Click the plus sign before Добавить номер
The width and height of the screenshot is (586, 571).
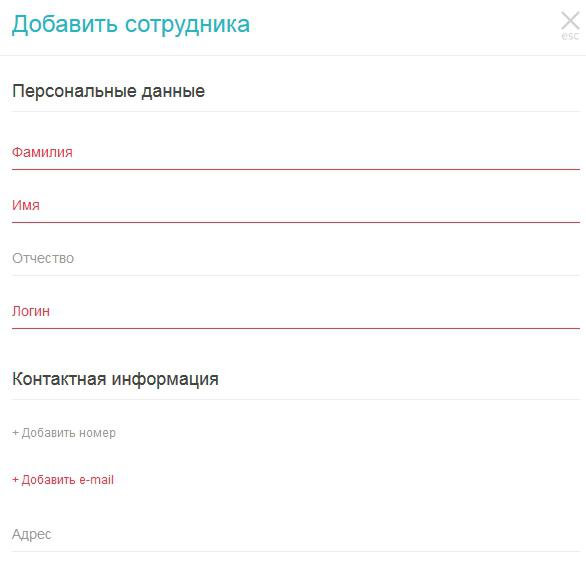[15, 433]
